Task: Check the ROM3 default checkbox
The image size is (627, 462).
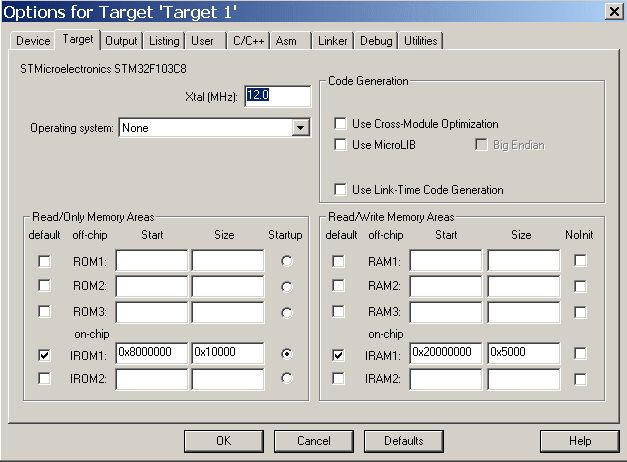Action: tap(44, 311)
